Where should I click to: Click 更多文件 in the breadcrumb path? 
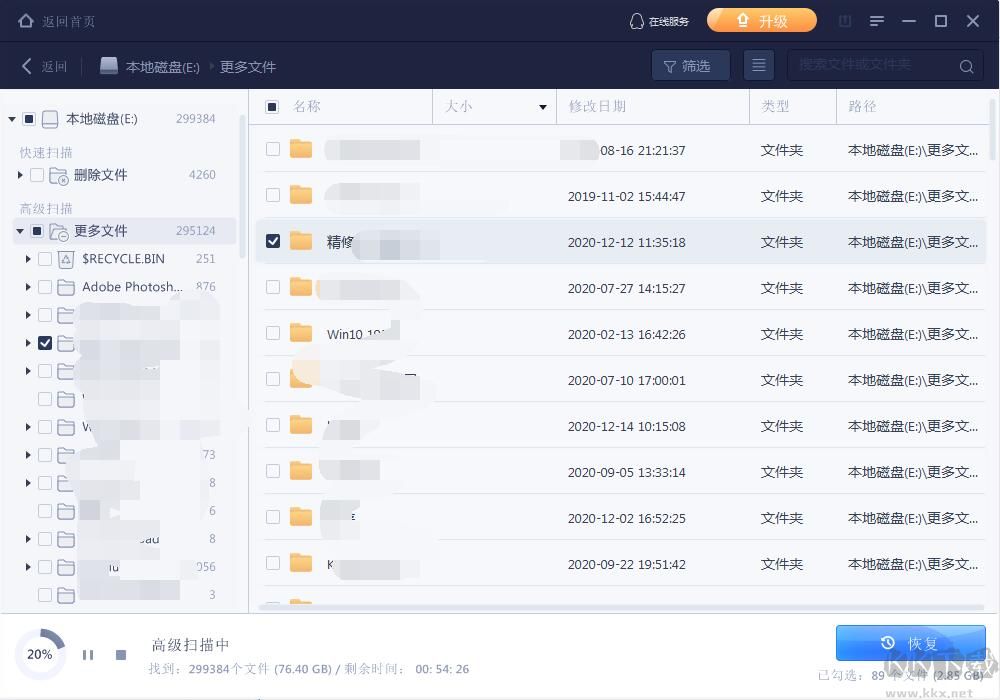[x=247, y=66]
